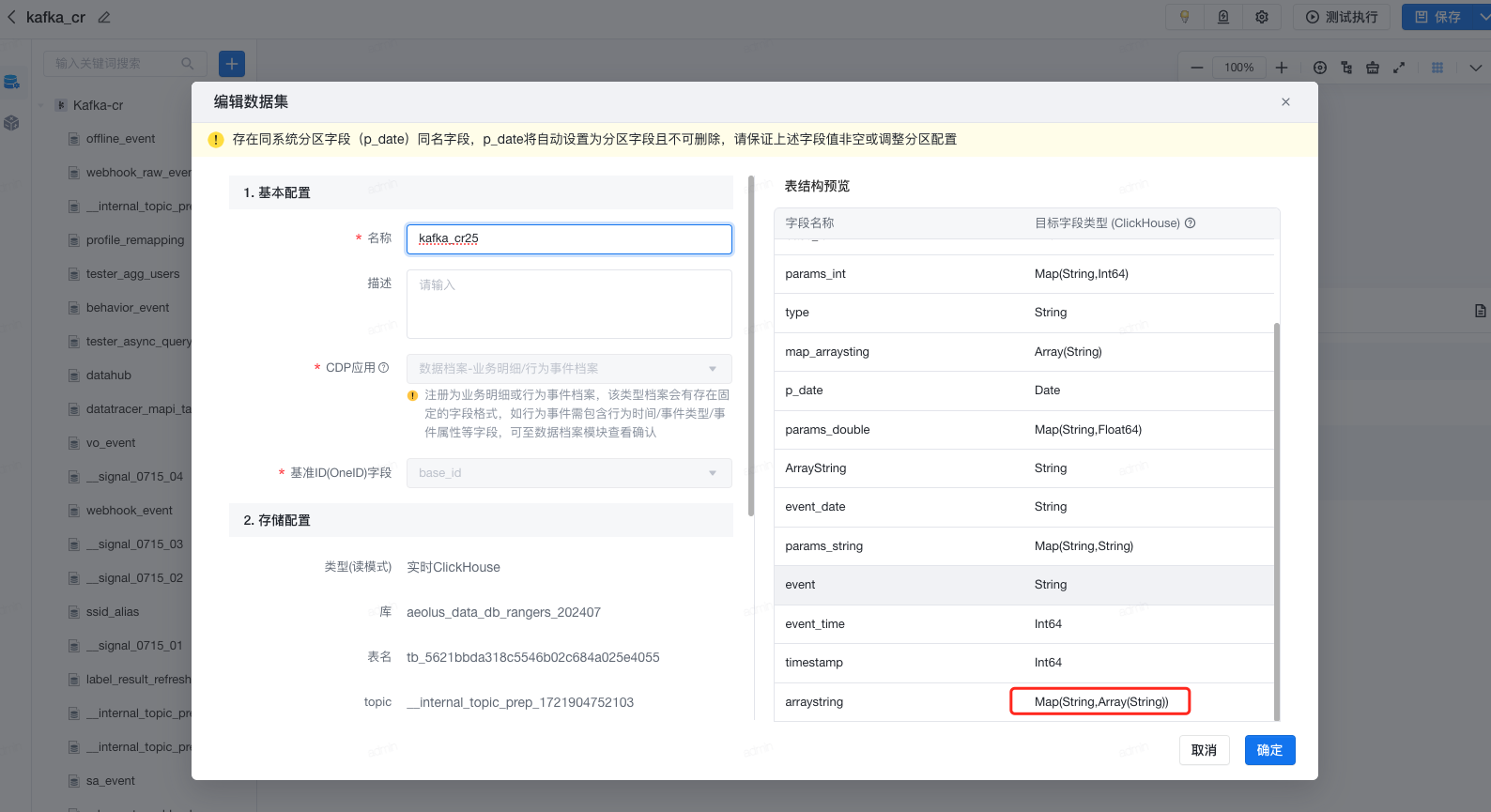Select the map_arraysting row
1491x812 pixels.
1023,352
